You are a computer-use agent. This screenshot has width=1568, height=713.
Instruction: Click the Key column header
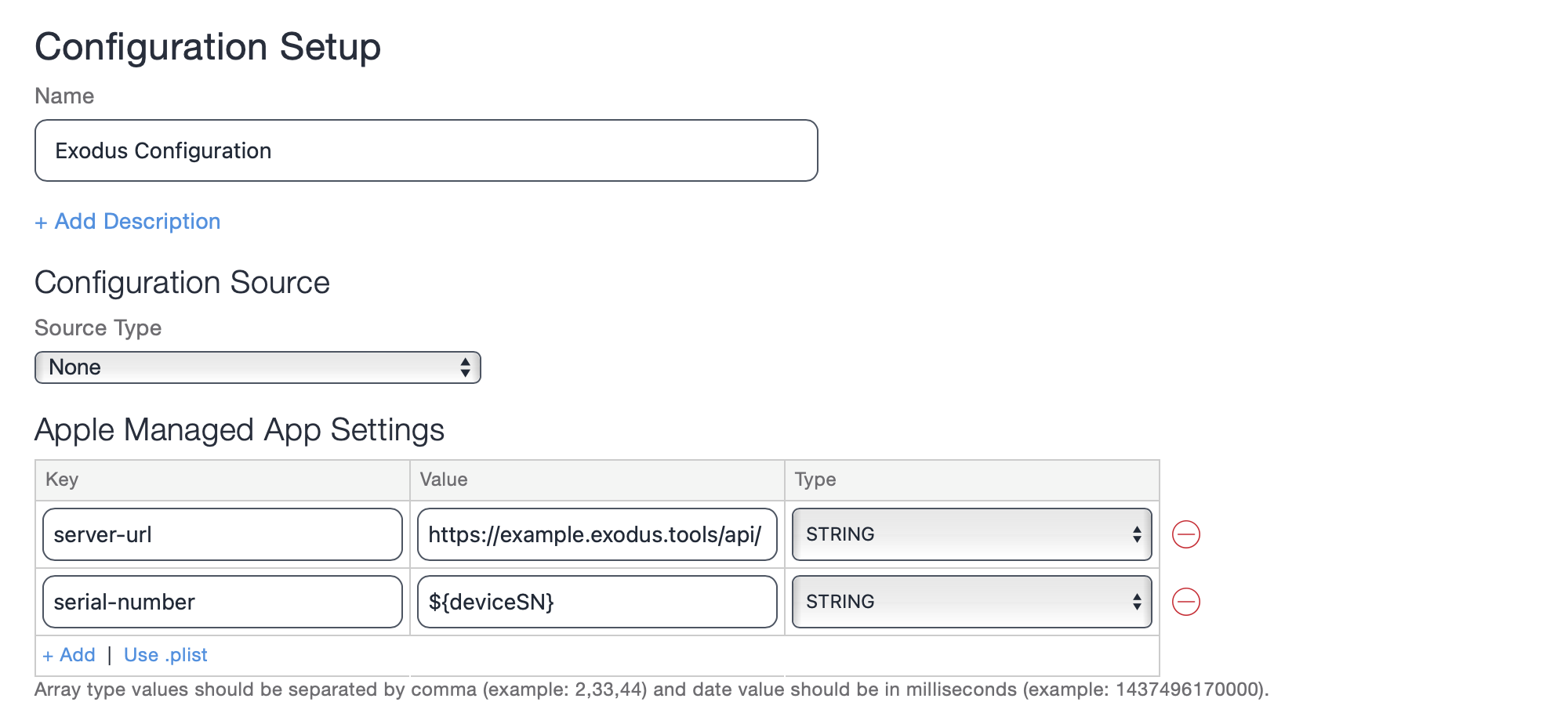pyautogui.click(x=62, y=480)
